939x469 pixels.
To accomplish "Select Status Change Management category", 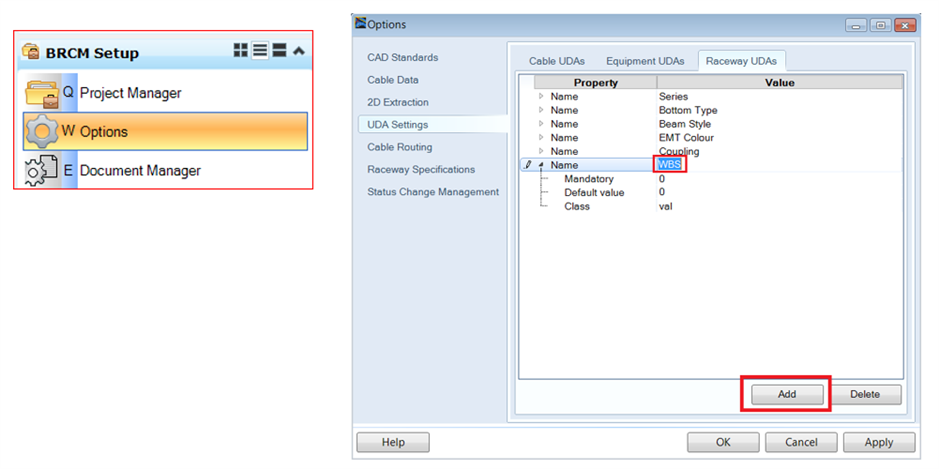I will [x=433, y=192].
